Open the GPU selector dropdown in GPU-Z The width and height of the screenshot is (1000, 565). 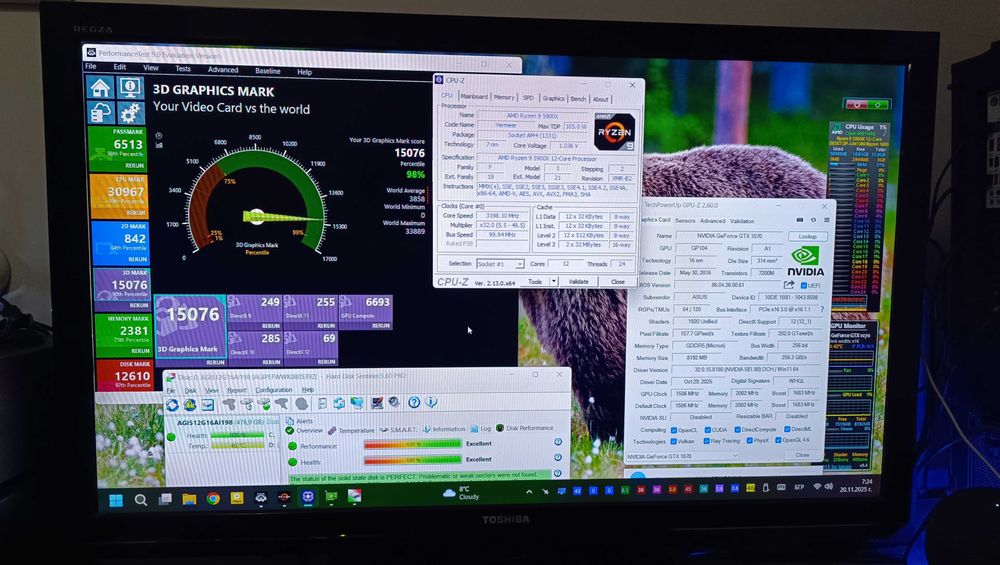[682, 457]
